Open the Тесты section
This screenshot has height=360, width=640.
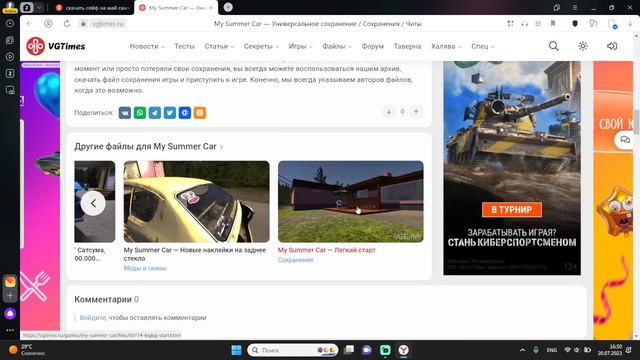[x=184, y=47]
